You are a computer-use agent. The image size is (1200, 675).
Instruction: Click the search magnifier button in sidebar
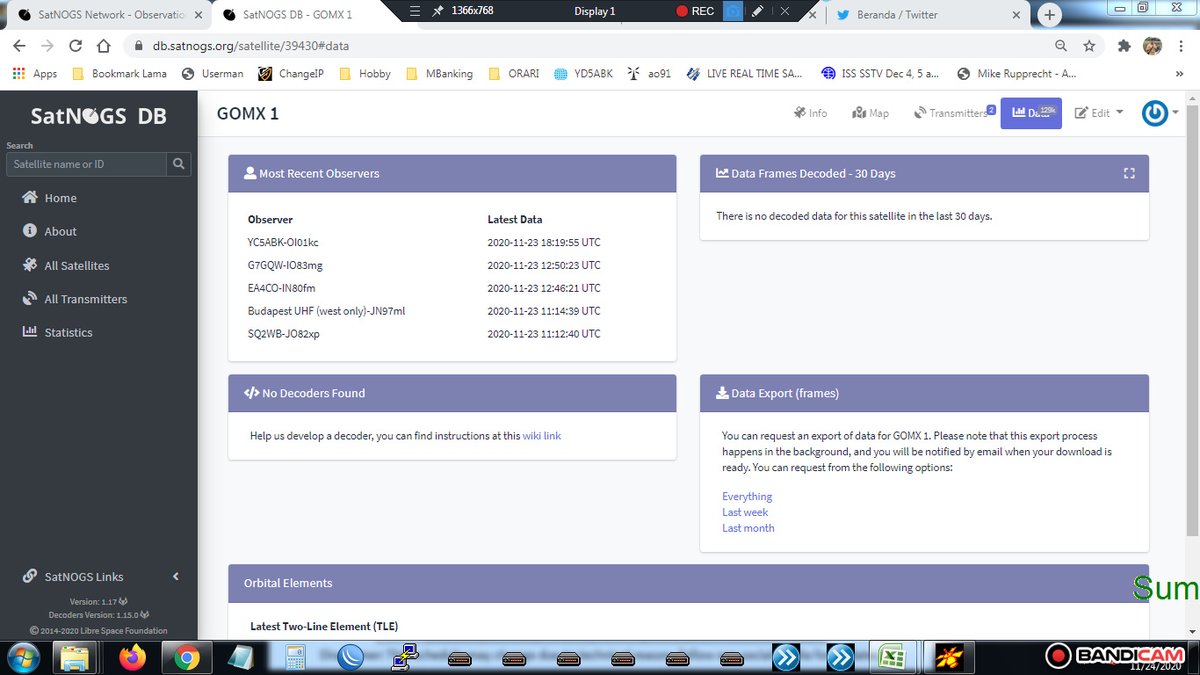pyautogui.click(x=179, y=164)
